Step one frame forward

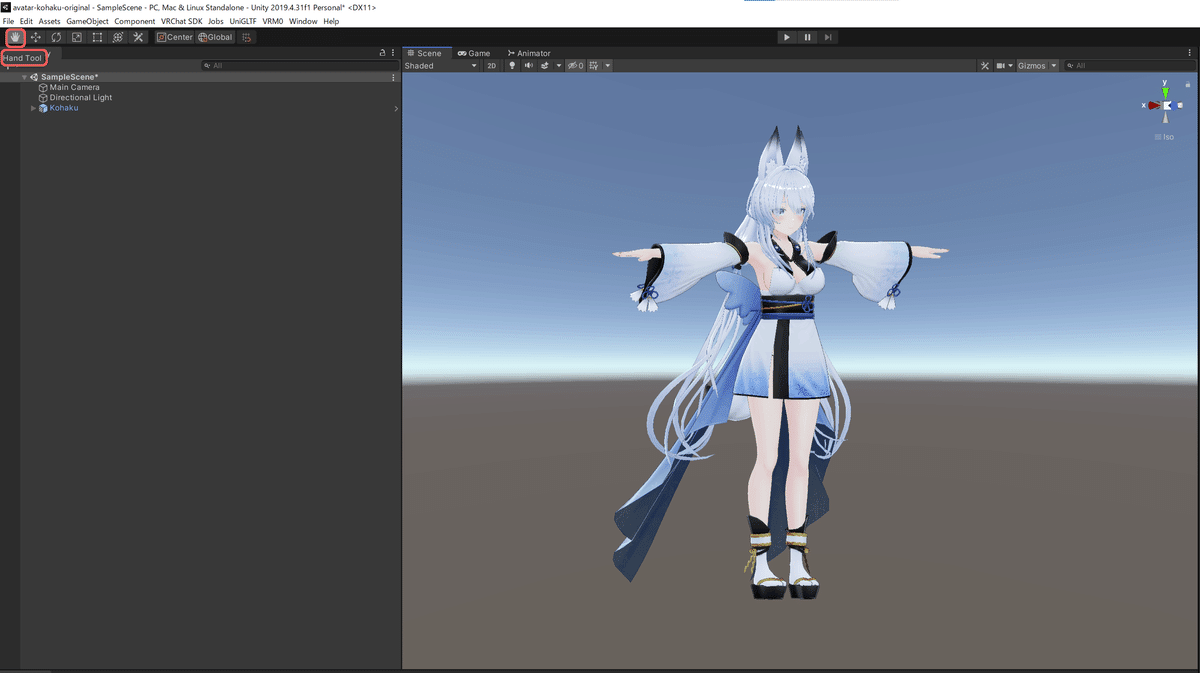[x=828, y=37]
